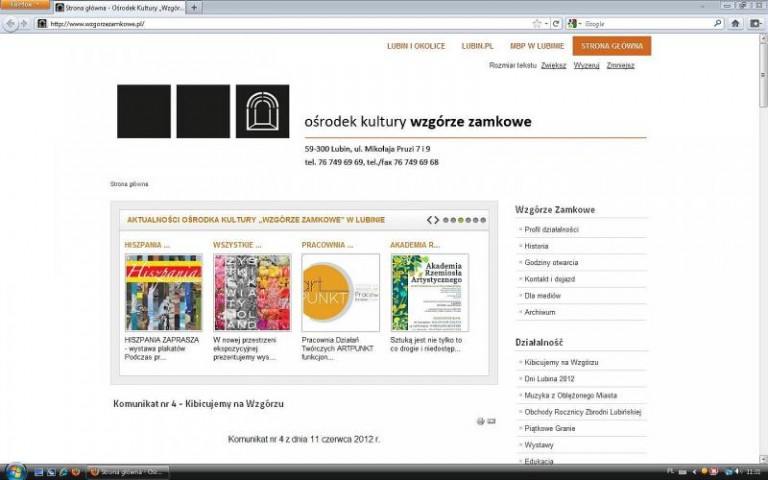The image size is (768, 480).
Task: Open a new tab with plus
Action: coord(194,7)
